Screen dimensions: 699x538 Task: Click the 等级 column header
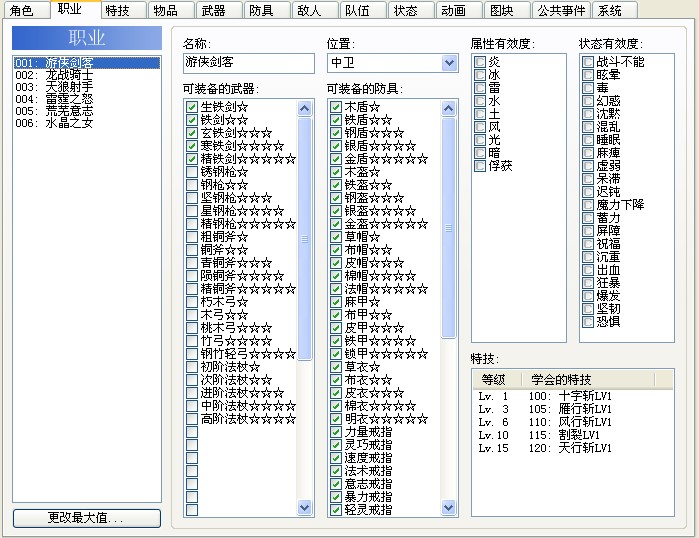pyautogui.click(x=497, y=380)
